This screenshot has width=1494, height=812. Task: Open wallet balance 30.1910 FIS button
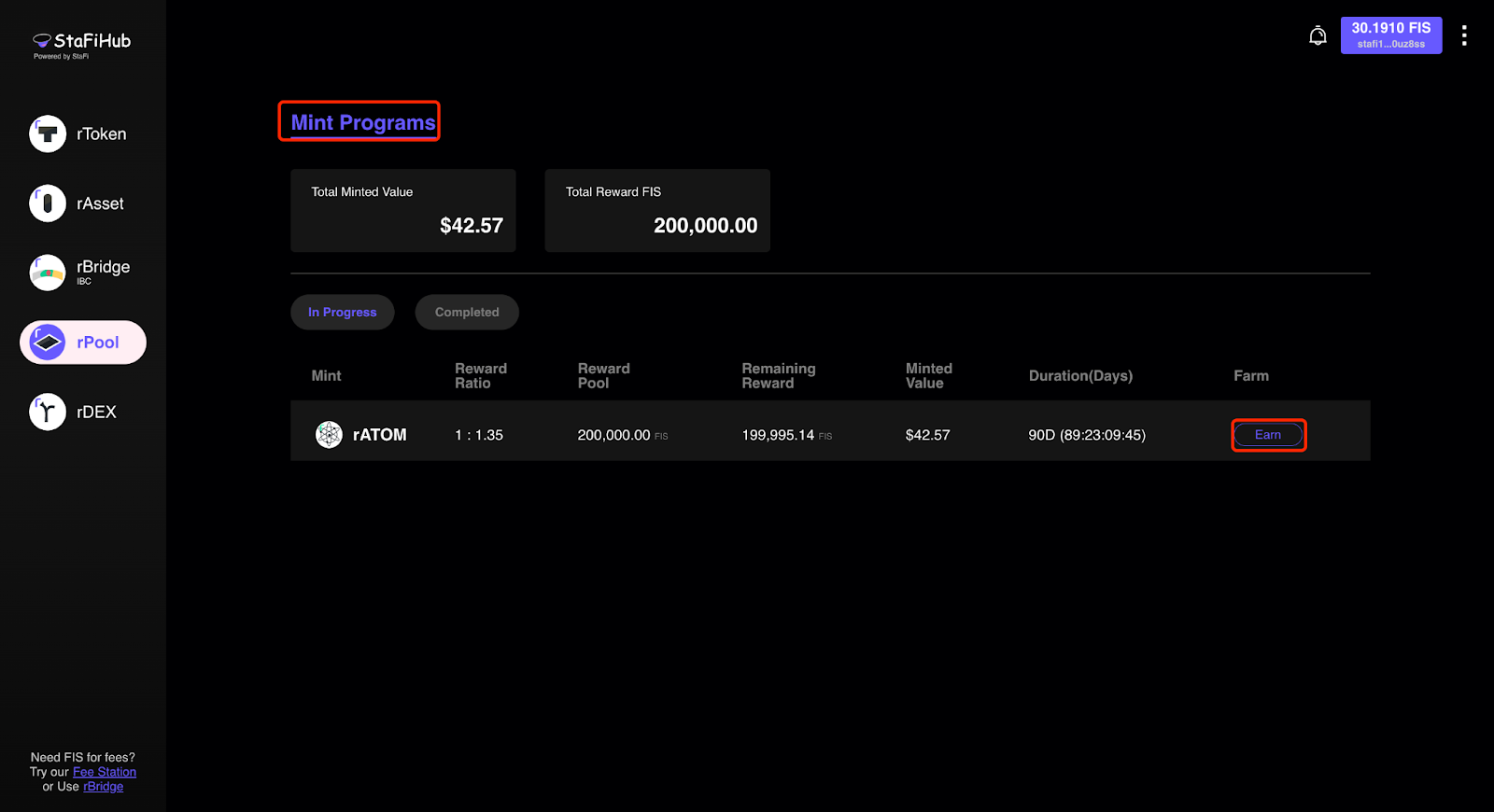point(1391,35)
